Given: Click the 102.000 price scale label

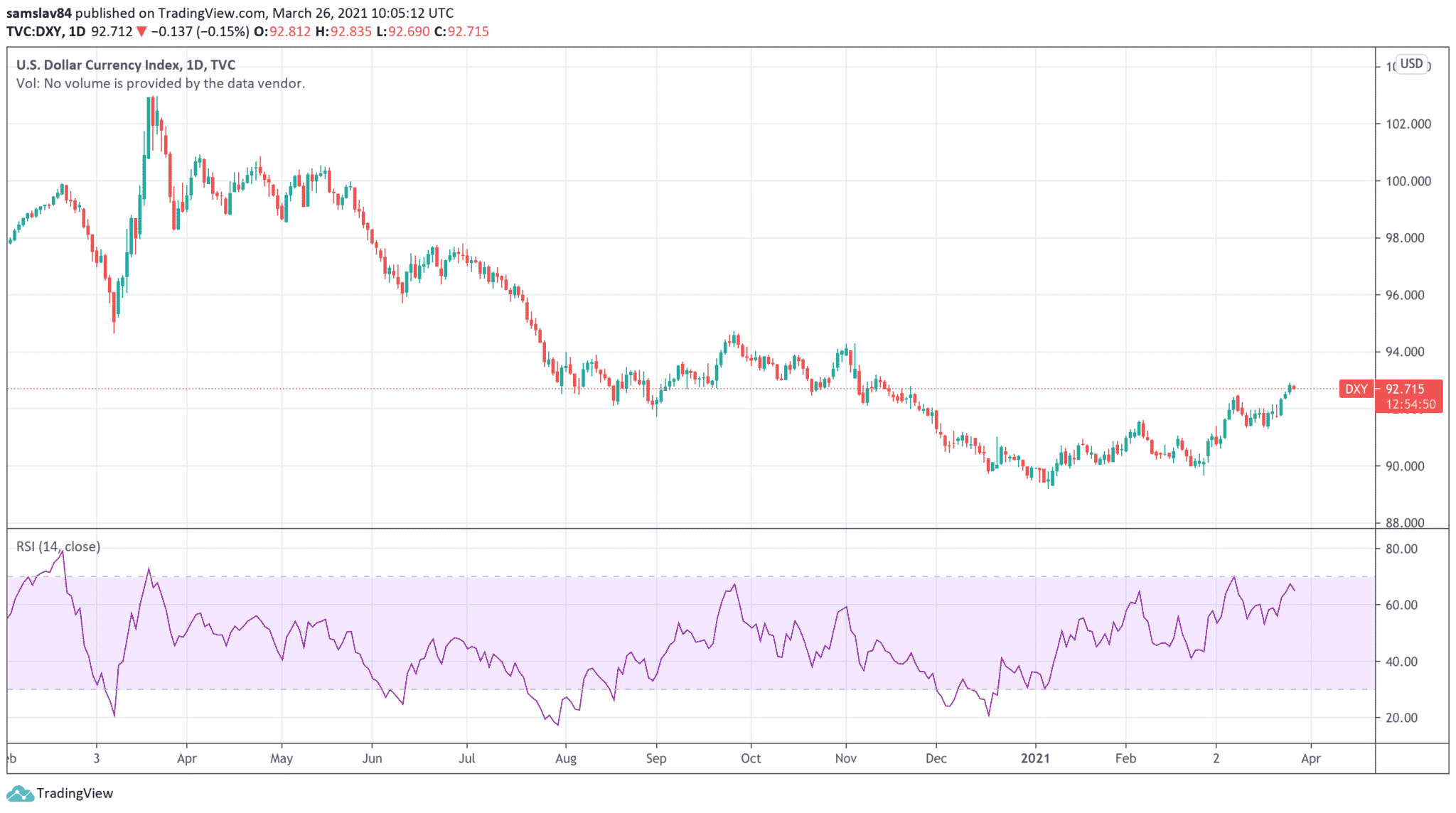Looking at the screenshot, I should click(1408, 124).
